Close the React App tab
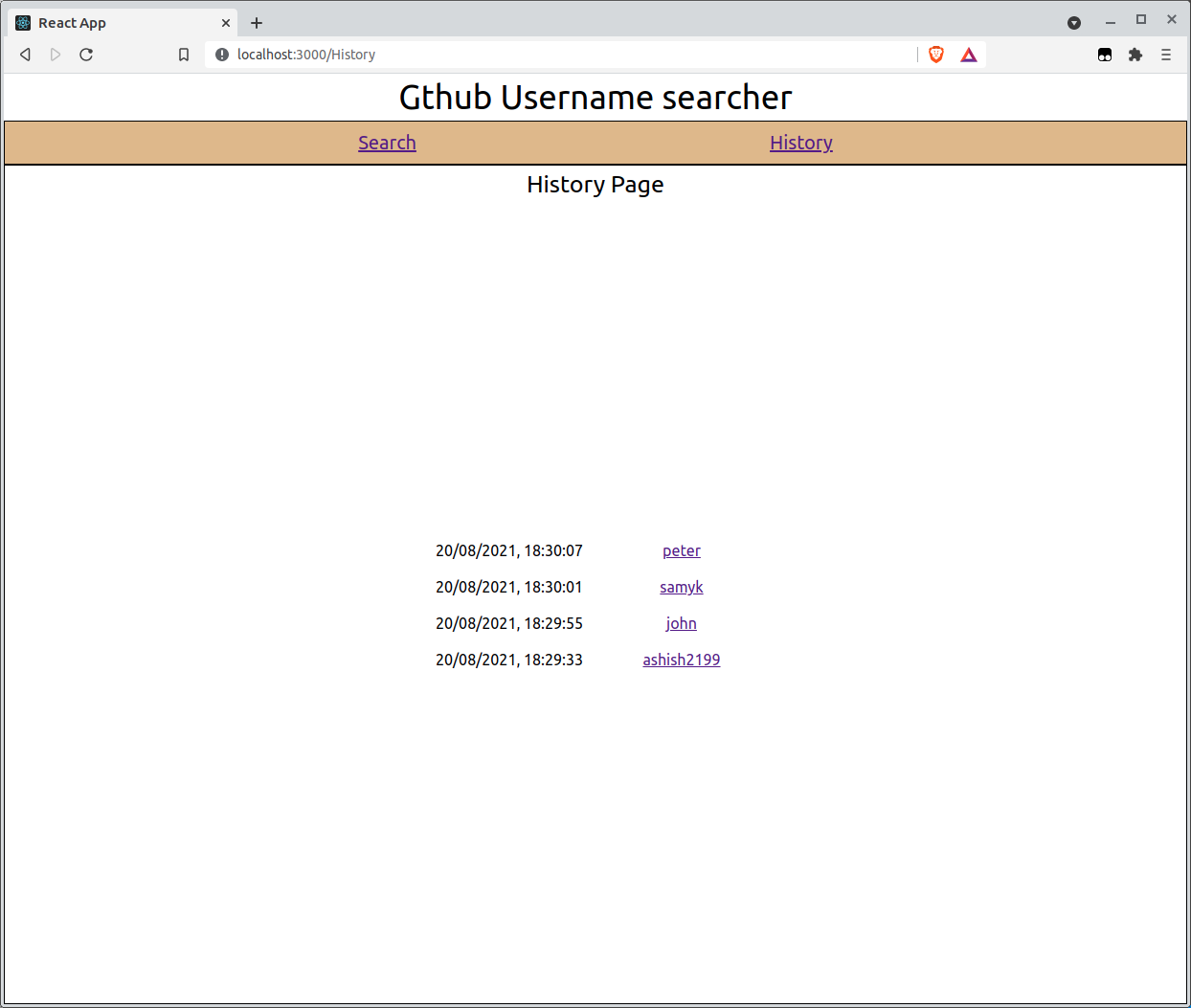 (226, 23)
